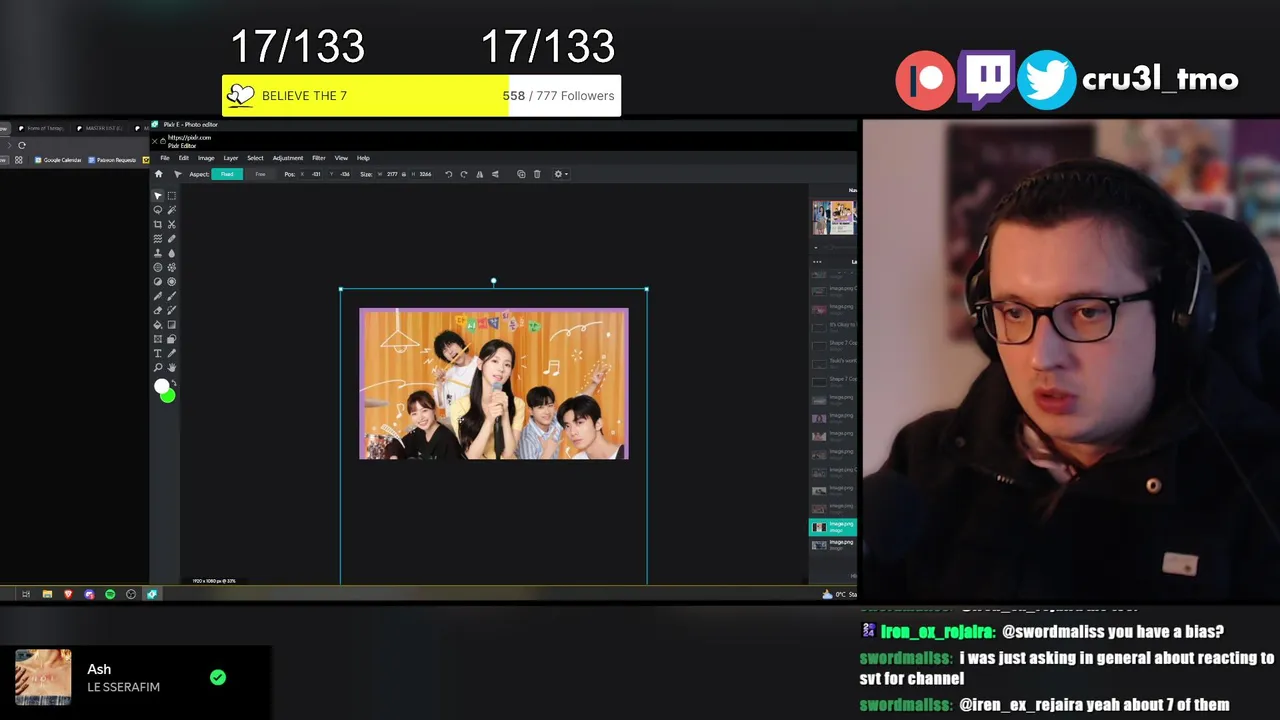The image size is (1280, 720).
Task: Open the Google Calendar bookmark
Action: (x=58, y=160)
